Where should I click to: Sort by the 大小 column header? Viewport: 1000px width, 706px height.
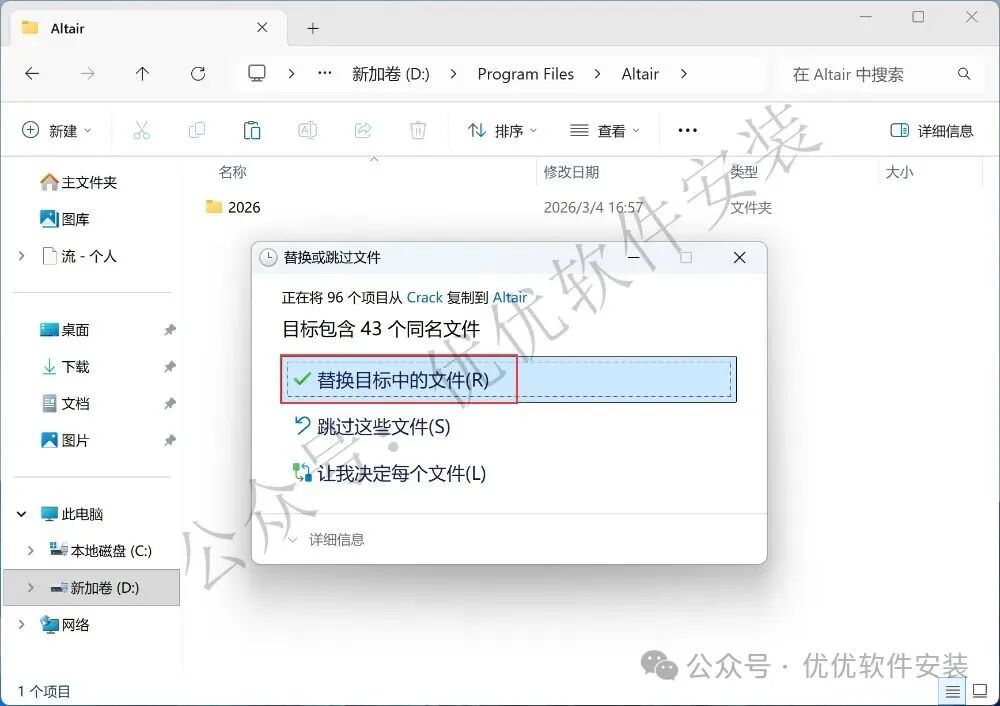(899, 172)
